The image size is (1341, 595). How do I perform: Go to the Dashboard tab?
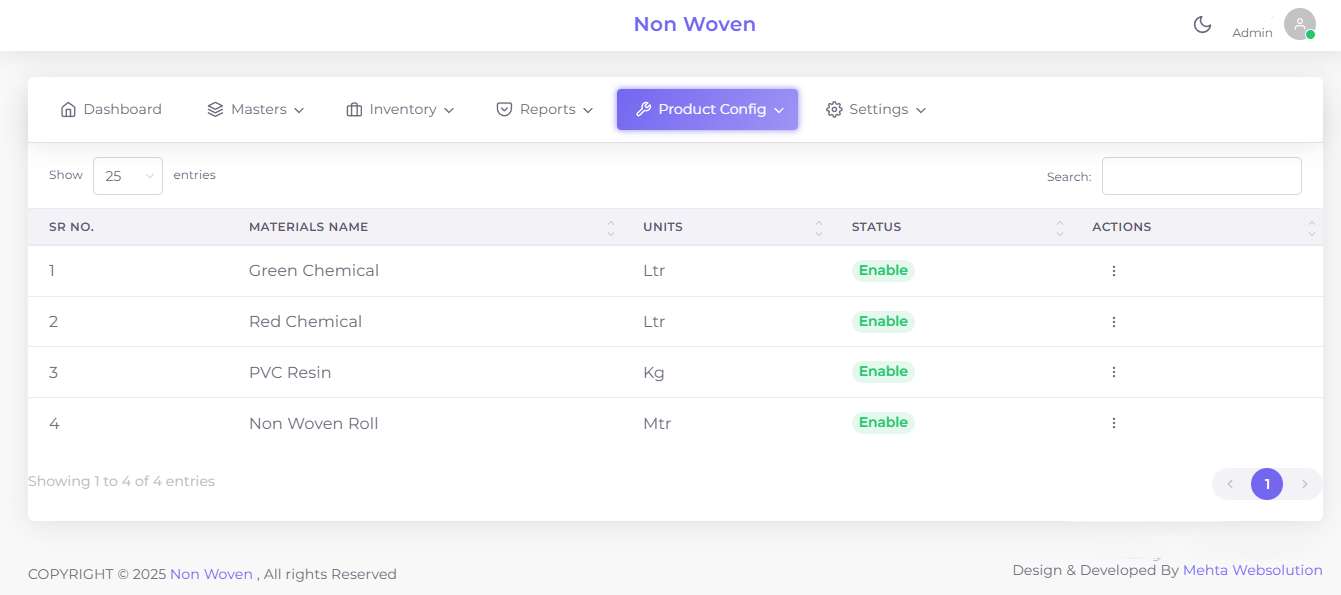point(111,110)
